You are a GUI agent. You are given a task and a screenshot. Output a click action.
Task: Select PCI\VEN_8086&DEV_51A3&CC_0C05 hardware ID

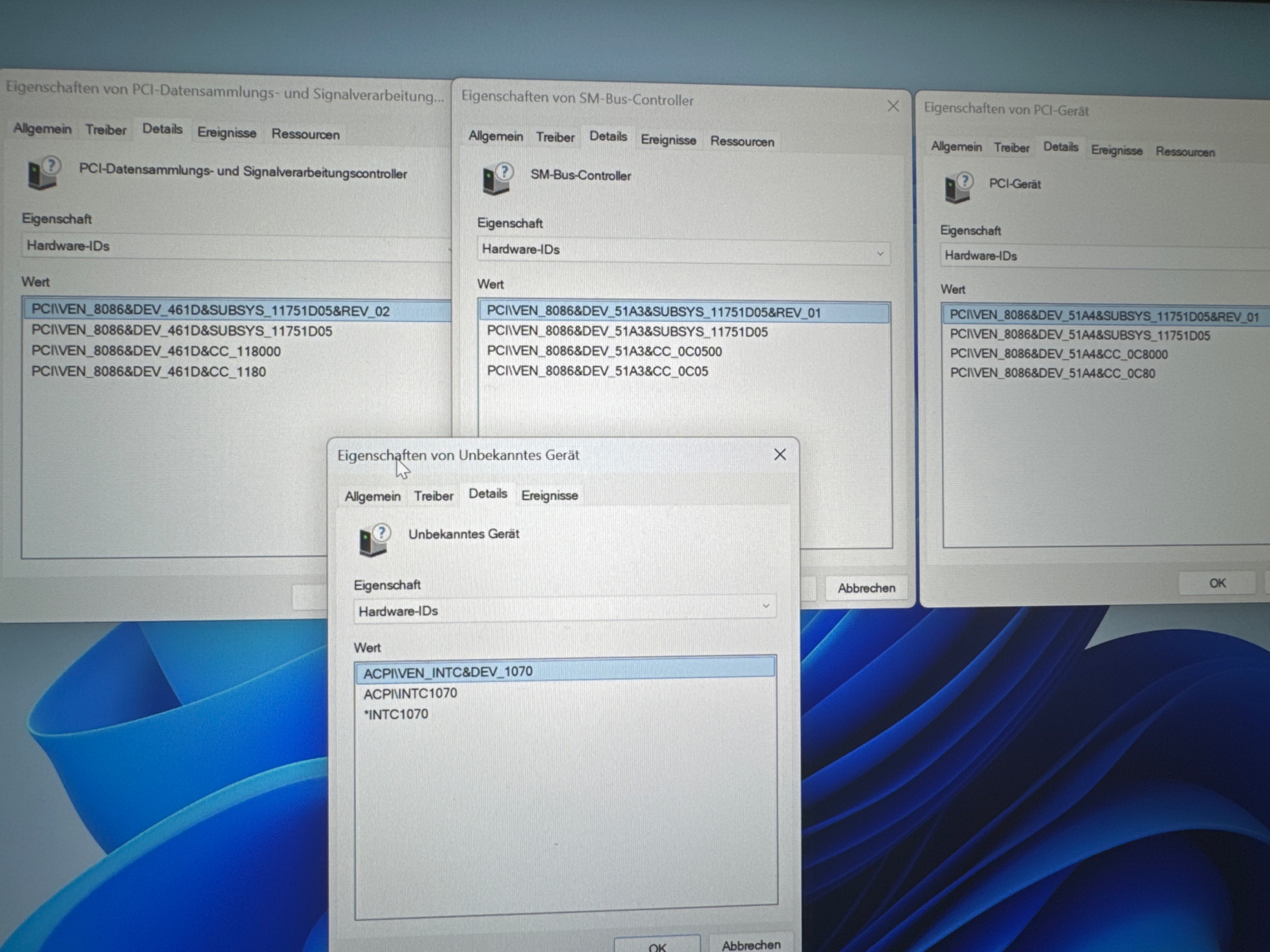(x=597, y=371)
